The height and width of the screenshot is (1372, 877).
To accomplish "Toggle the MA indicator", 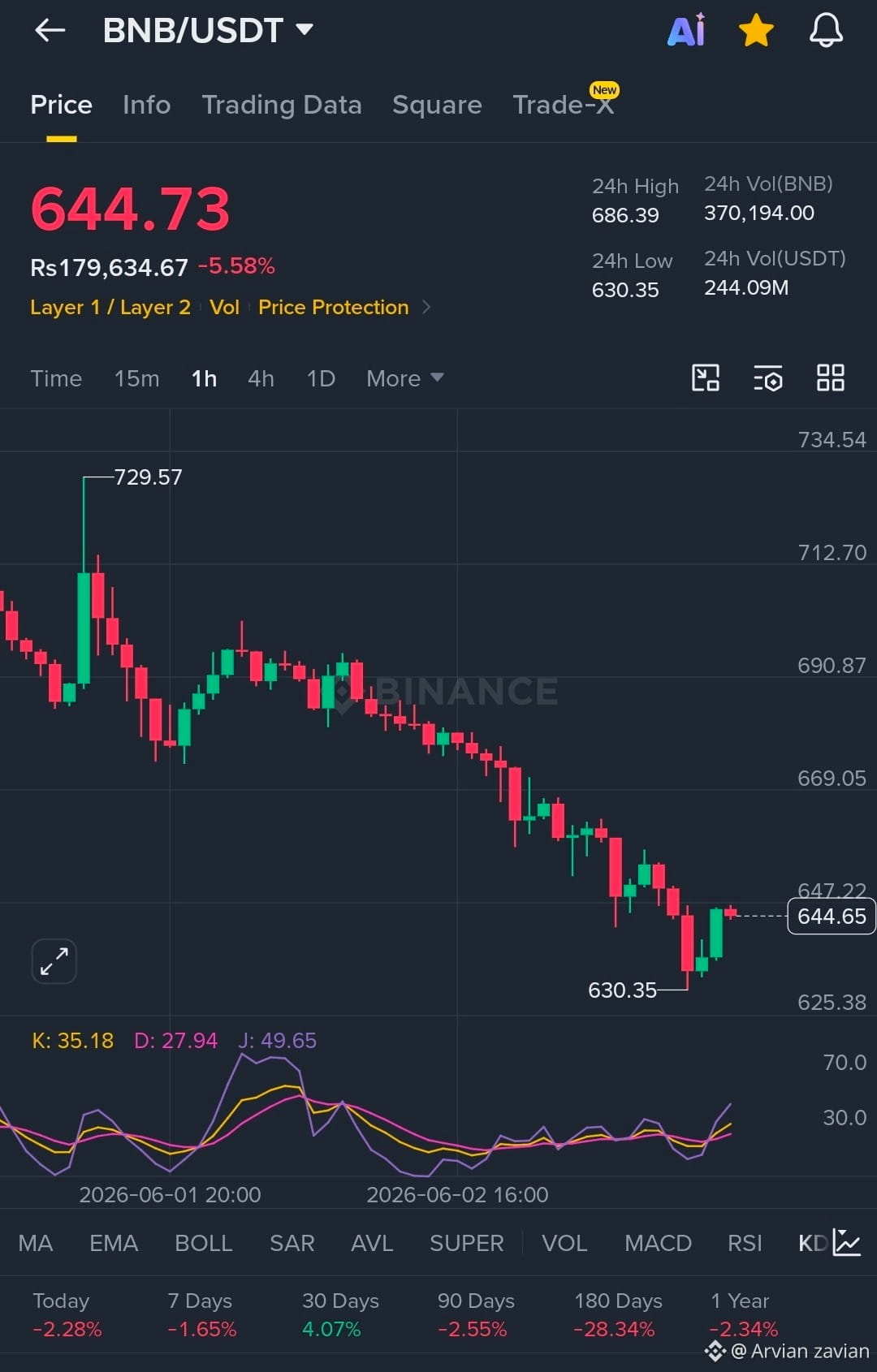I will 36,1243.
